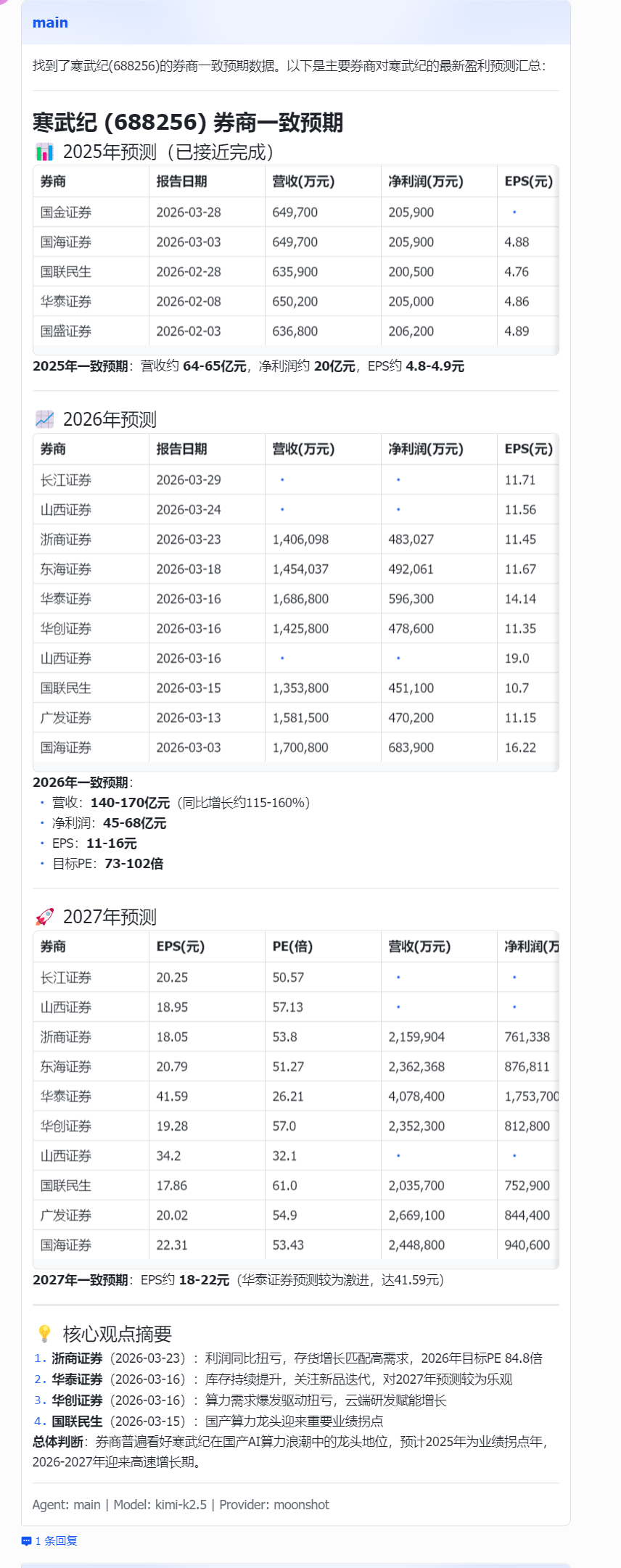Click the net profit value "200,500"
621x1568 pixels.
(411, 272)
